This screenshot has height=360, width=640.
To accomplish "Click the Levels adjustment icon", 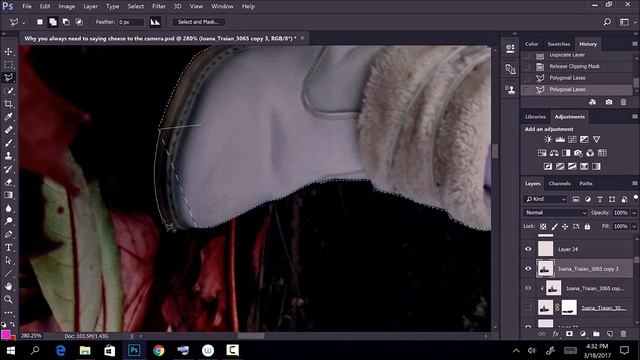I will point(560,140).
